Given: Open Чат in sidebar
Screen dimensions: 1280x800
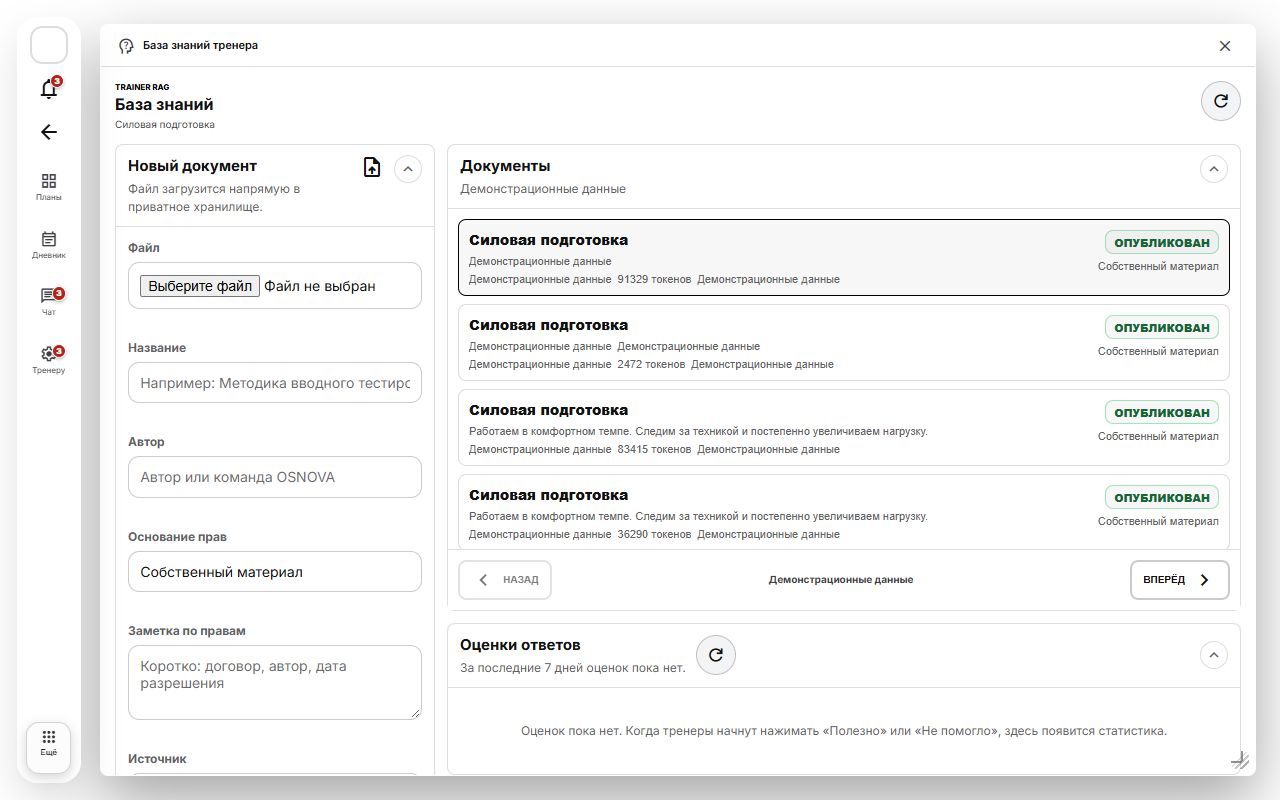Looking at the screenshot, I should [49, 302].
